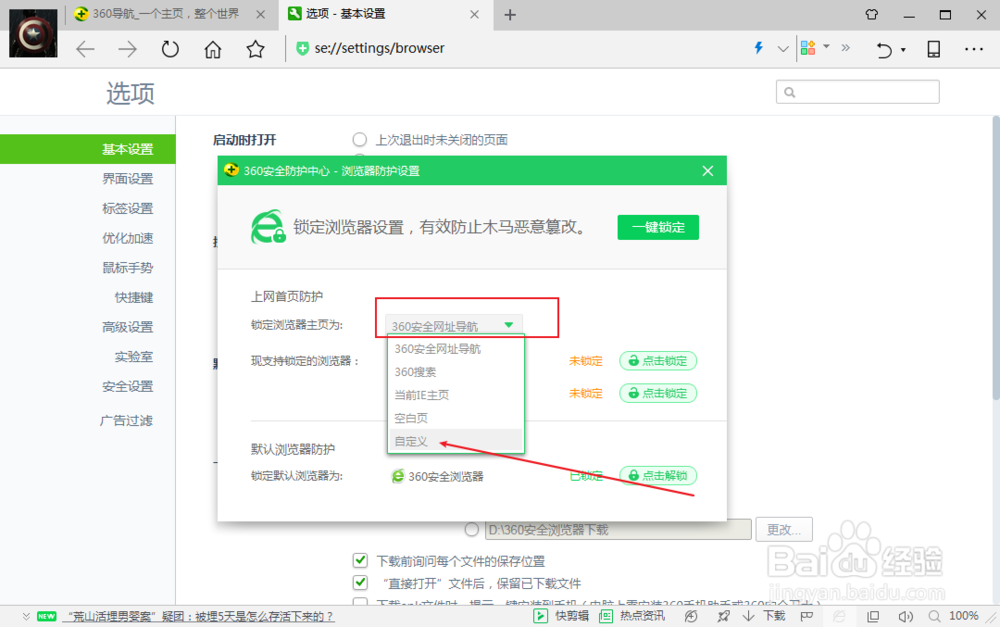Click the undo closed tab icon
The height and width of the screenshot is (627, 1000).
tap(884, 49)
